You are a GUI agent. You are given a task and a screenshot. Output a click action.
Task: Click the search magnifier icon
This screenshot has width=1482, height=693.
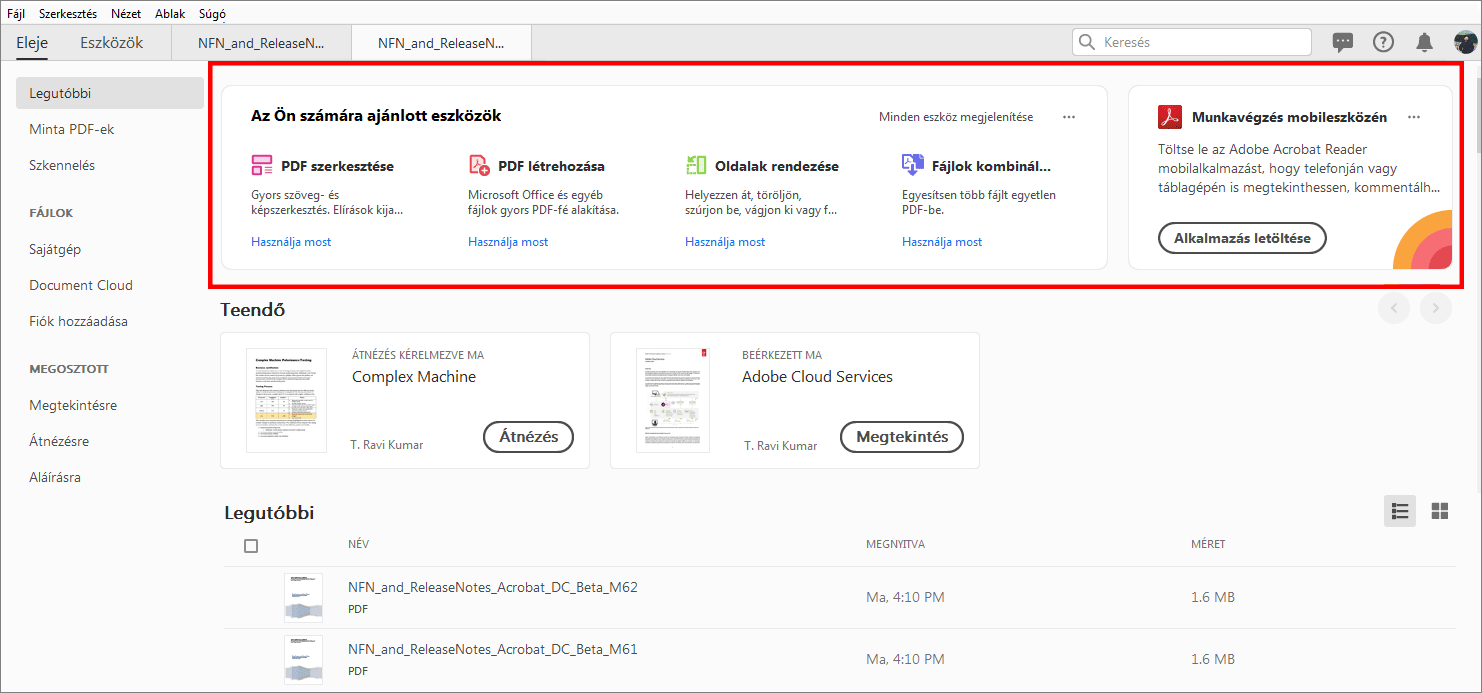(1088, 42)
